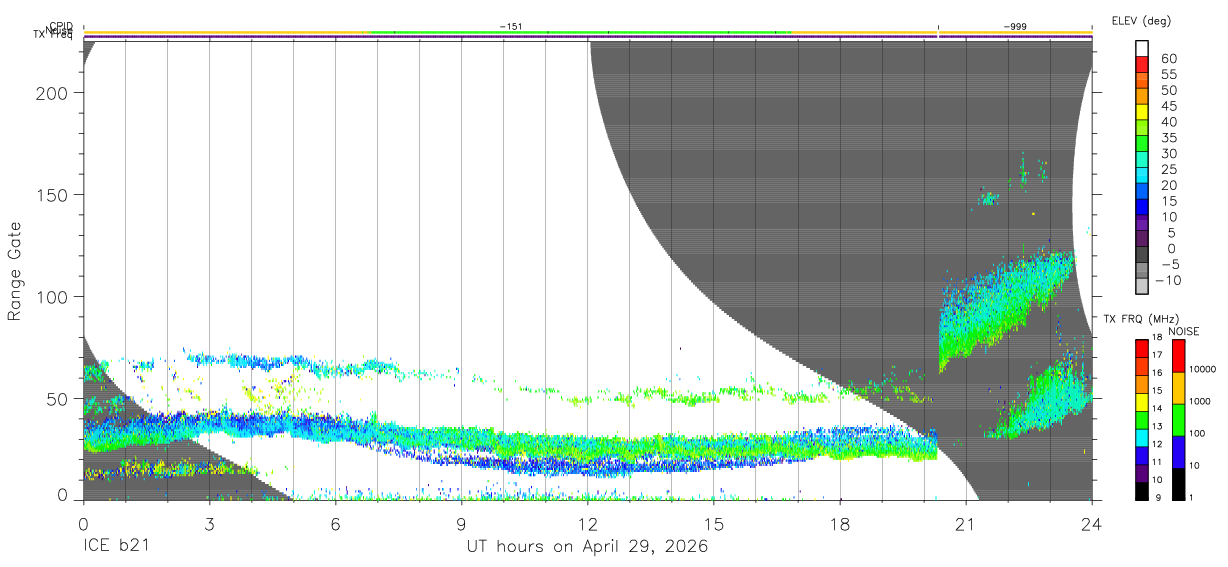The width and height of the screenshot is (1228, 567).
Task: Click the '15' hour tick label on time axis
Action: [714, 523]
